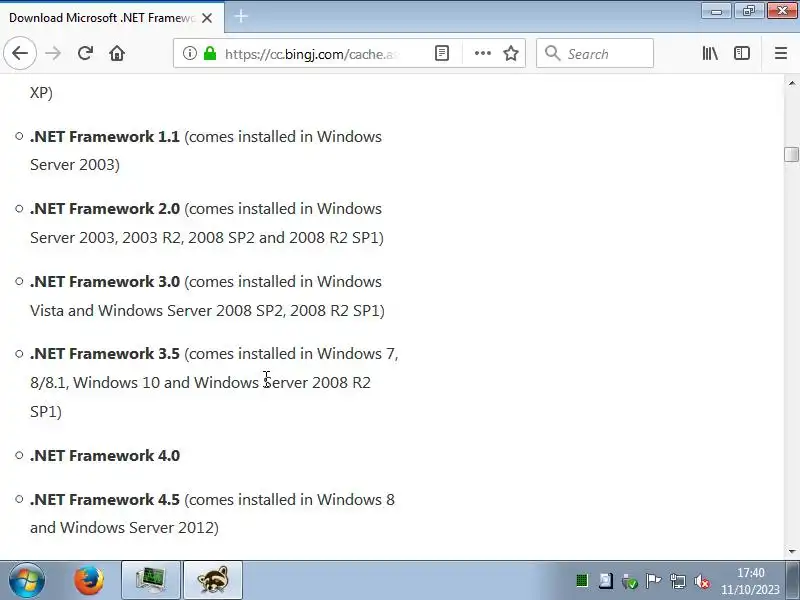This screenshot has height=600, width=800.
Task: Open the Library bookshelf icon
Action: (x=710, y=53)
